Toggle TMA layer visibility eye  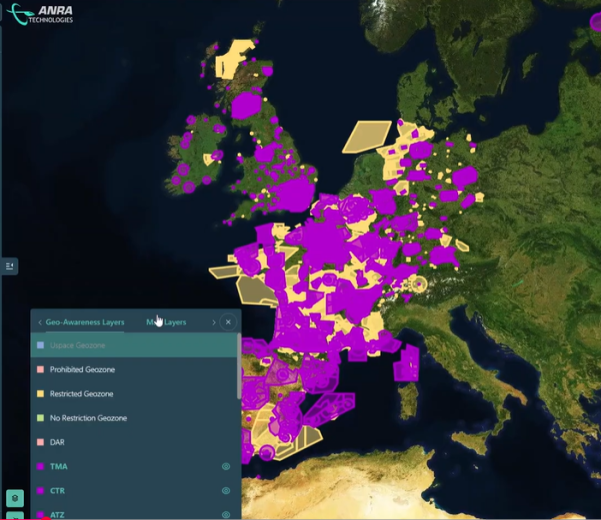[x=226, y=466]
